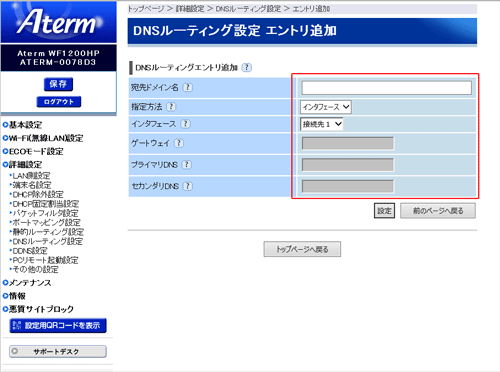Open その他の設定 link

coord(34,269)
